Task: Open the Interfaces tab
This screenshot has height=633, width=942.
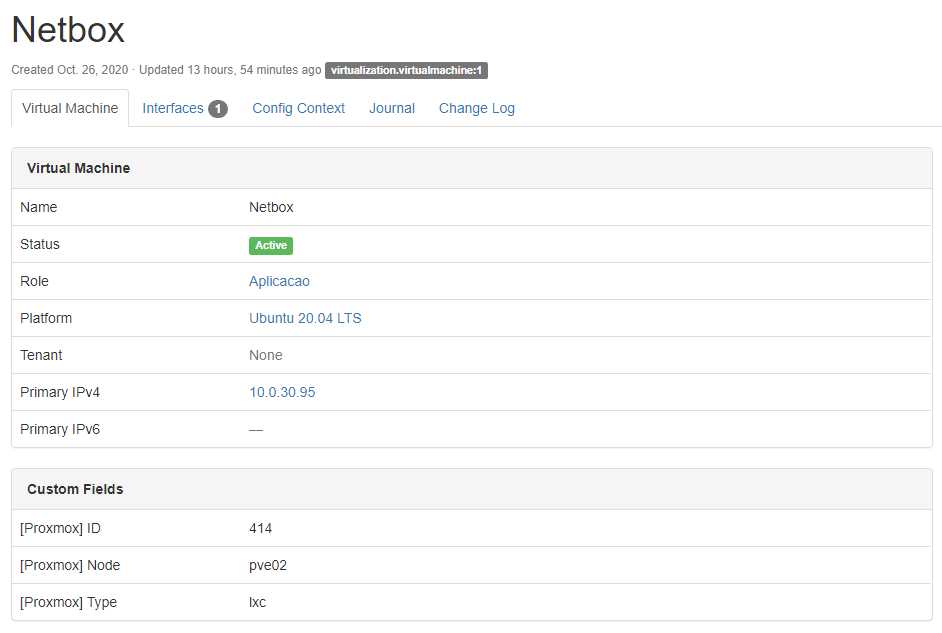Action: (x=184, y=108)
